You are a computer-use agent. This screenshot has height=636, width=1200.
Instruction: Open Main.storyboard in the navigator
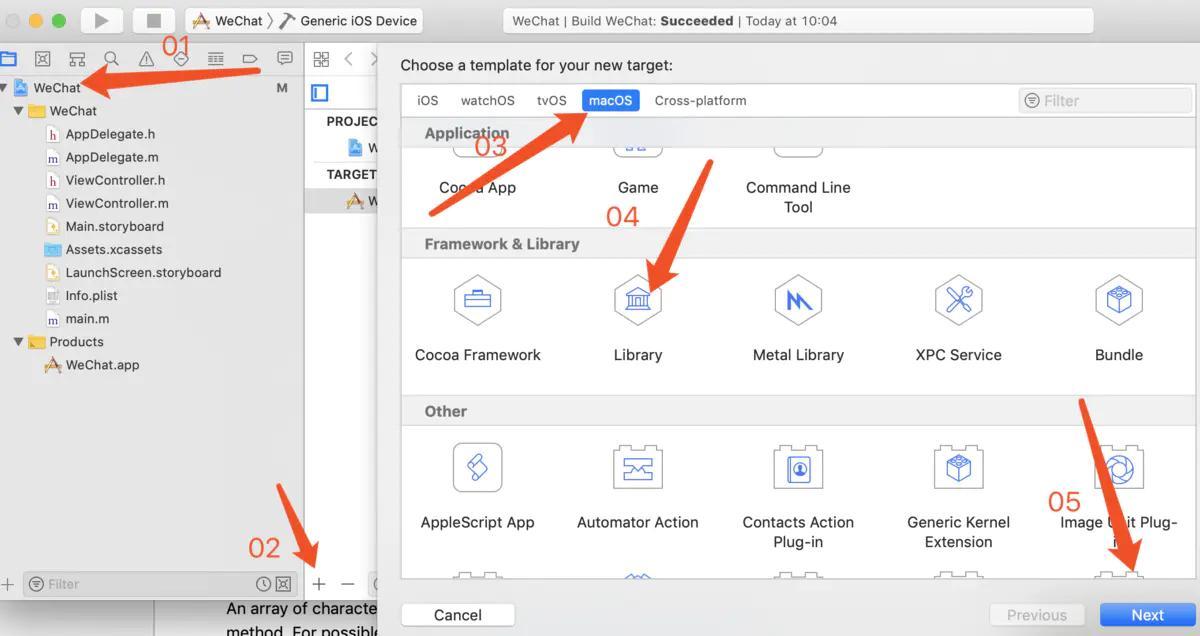114,226
